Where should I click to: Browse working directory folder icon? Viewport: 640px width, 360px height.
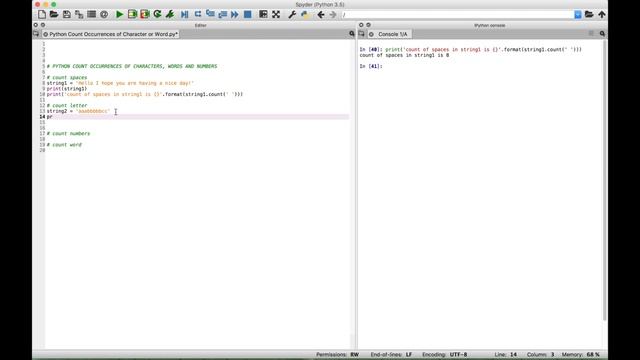coord(589,14)
